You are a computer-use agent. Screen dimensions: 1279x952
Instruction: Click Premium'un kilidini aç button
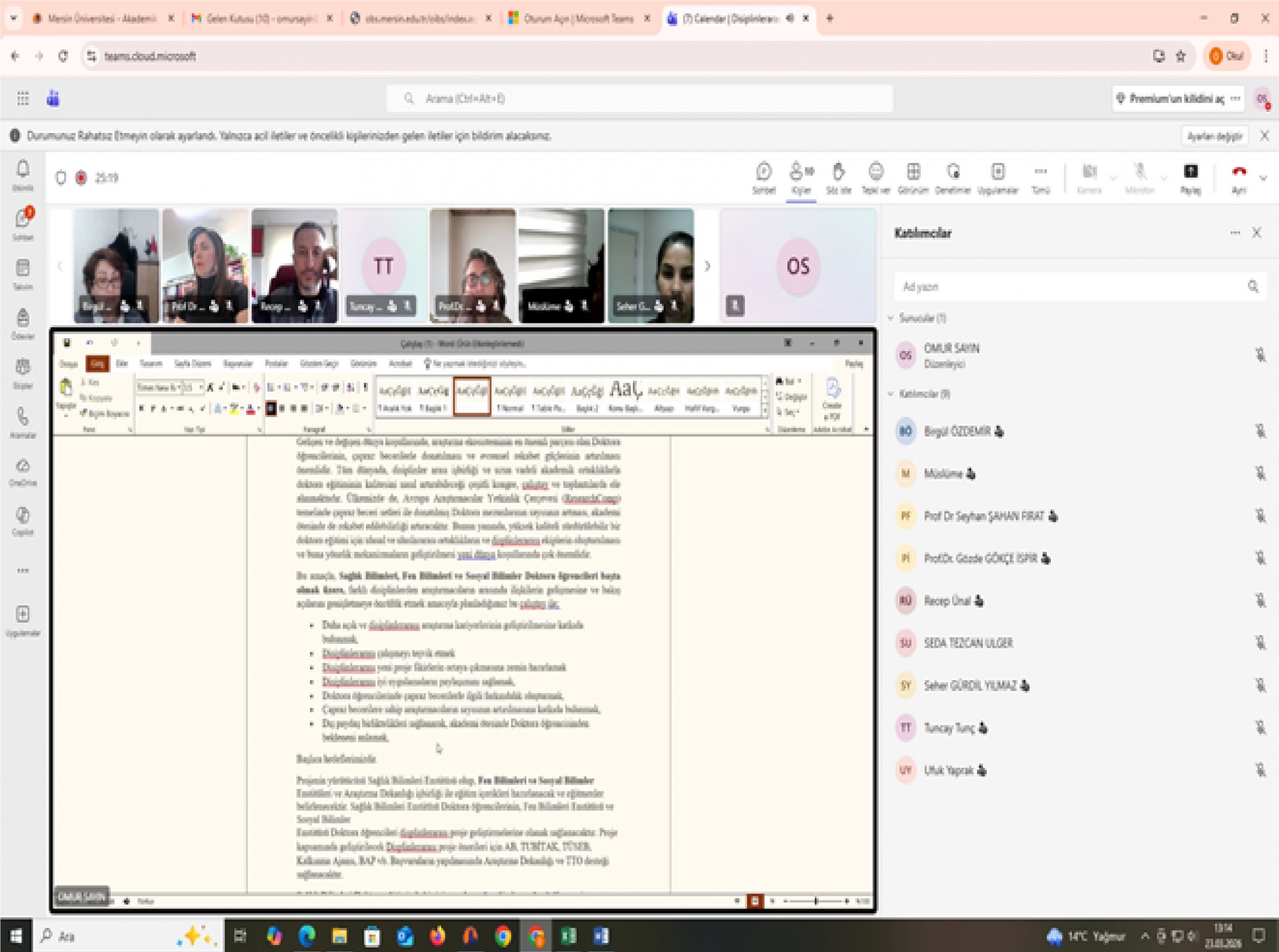click(x=1175, y=98)
